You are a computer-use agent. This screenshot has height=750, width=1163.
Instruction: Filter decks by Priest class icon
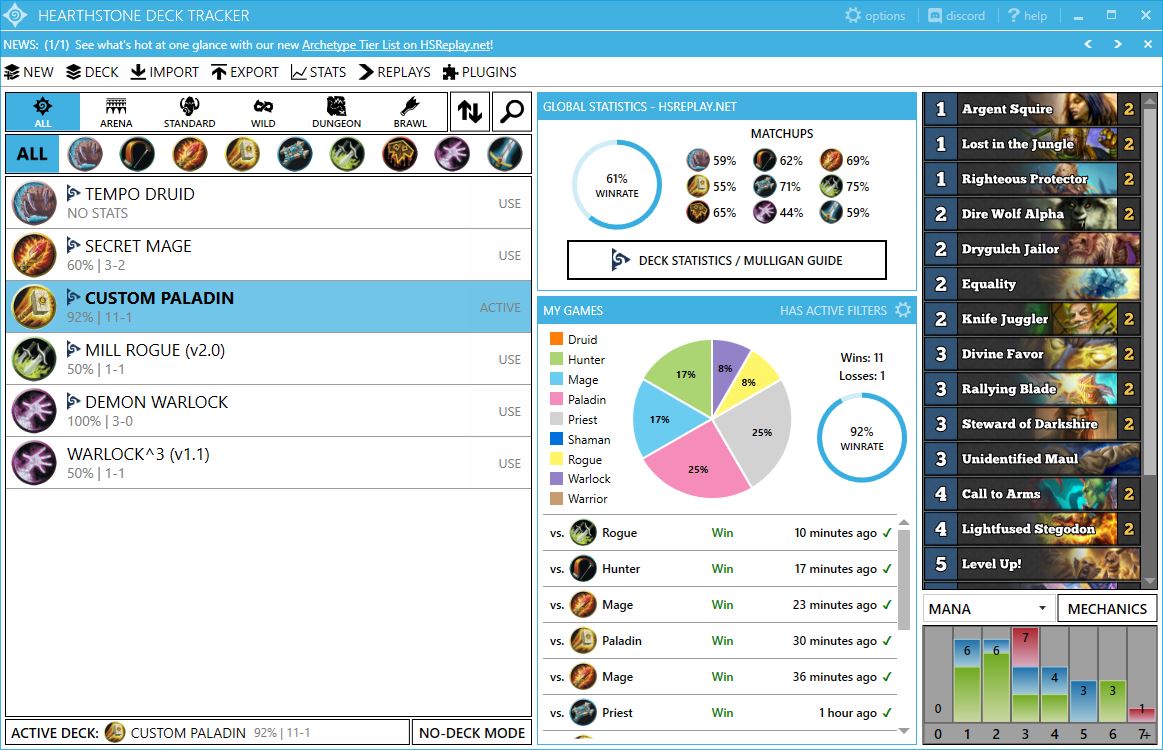click(x=294, y=154)
